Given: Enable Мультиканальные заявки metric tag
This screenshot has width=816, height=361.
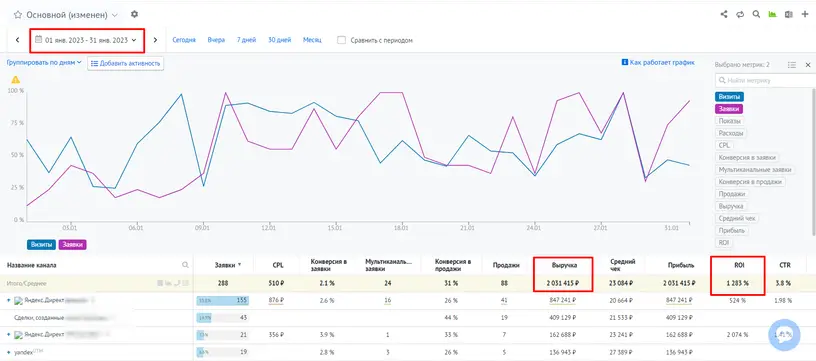Looking at the screenshot, I should [755, 170].
